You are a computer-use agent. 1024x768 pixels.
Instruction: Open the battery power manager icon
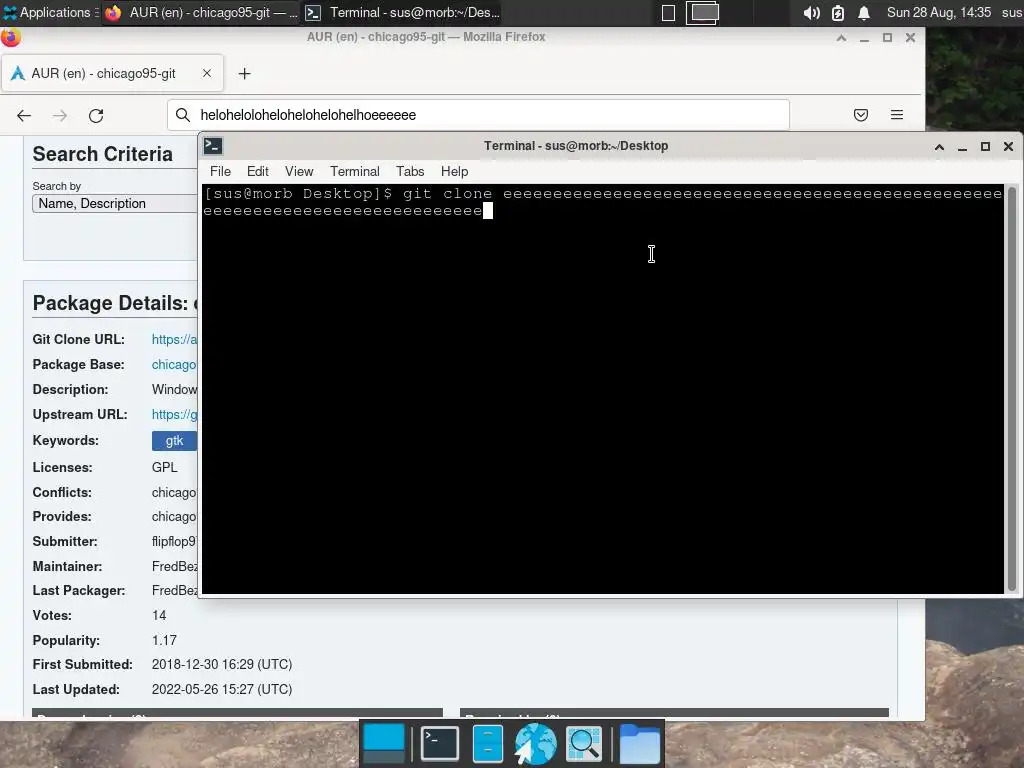tap(838, 12)
